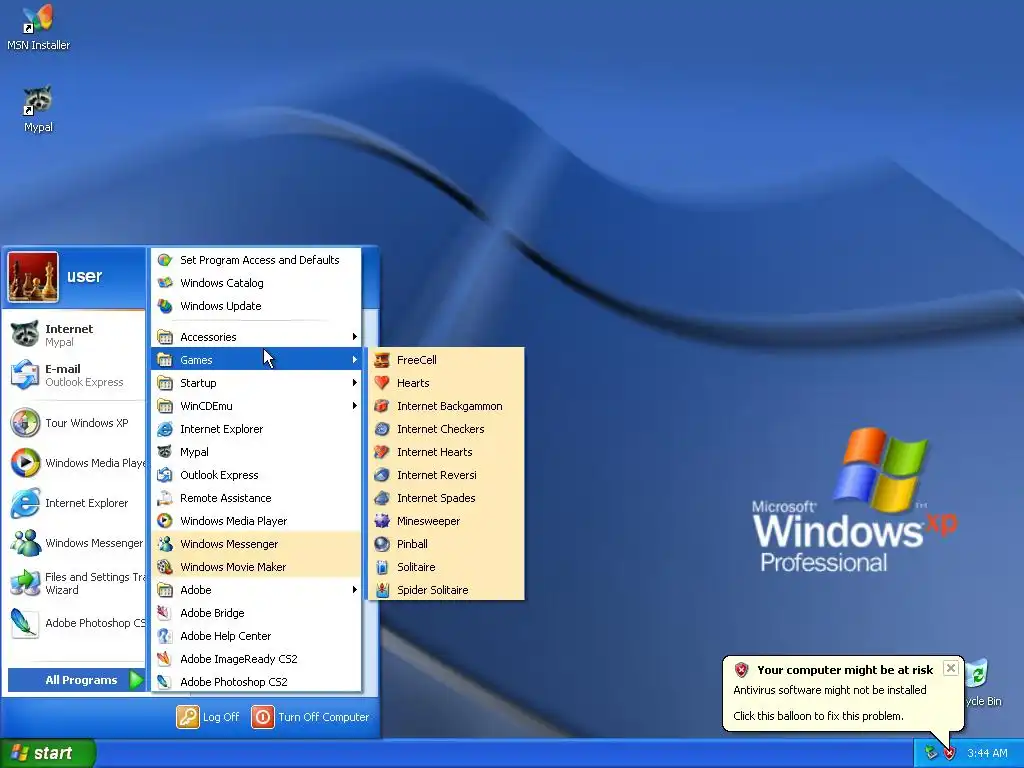1024x768 pixels.
Task: Expand the Startup submenu
Action: tap(256, 383)
